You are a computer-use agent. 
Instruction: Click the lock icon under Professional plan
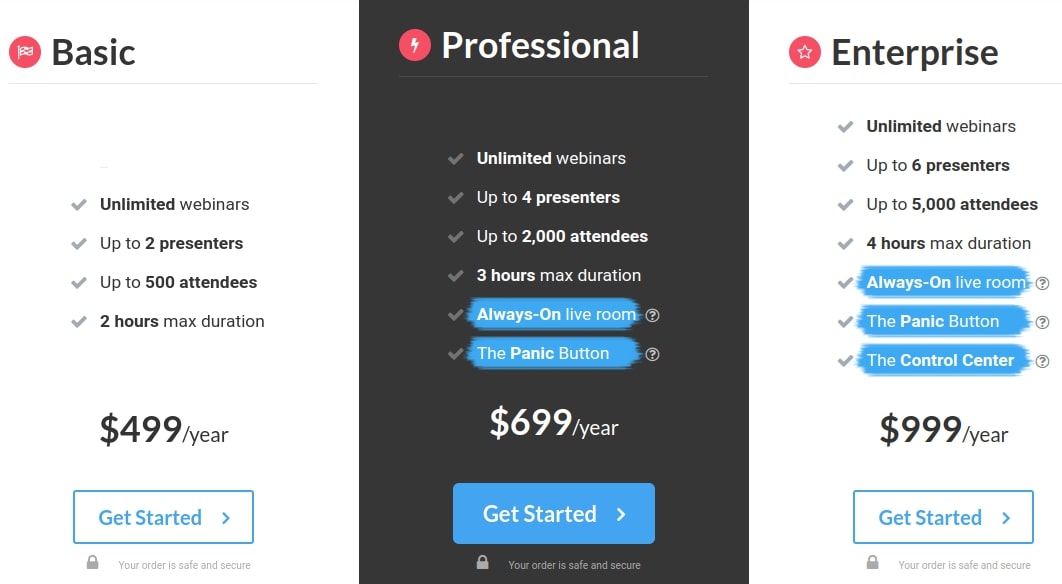pyautogui.click(x=482, y=563)
